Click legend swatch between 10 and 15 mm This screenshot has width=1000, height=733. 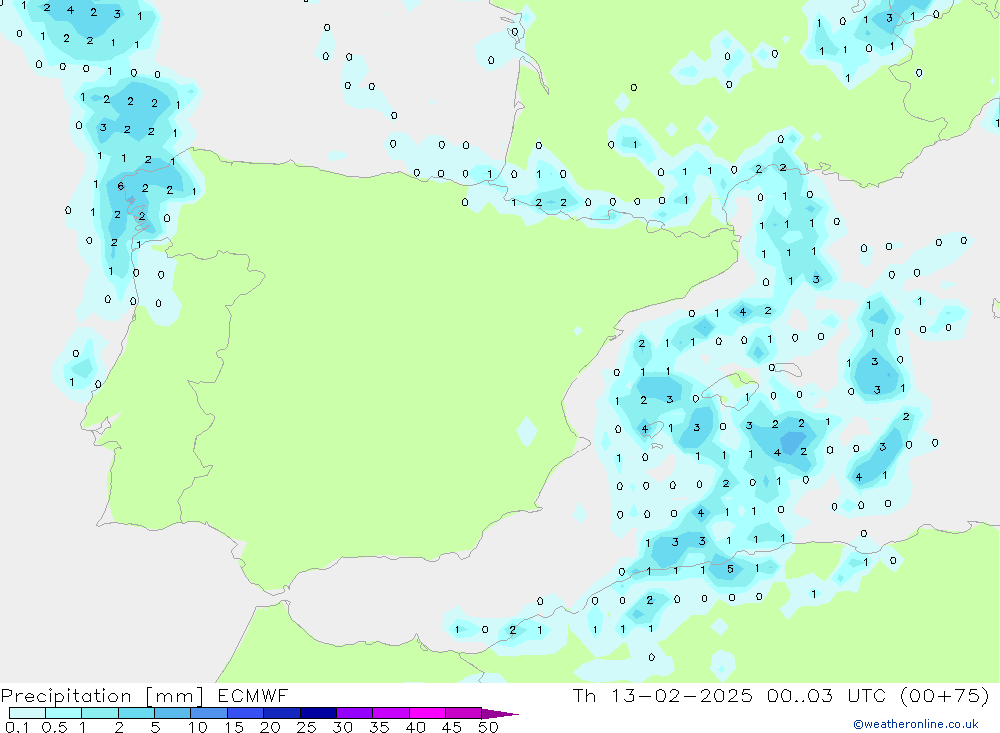tap(209, 713)
